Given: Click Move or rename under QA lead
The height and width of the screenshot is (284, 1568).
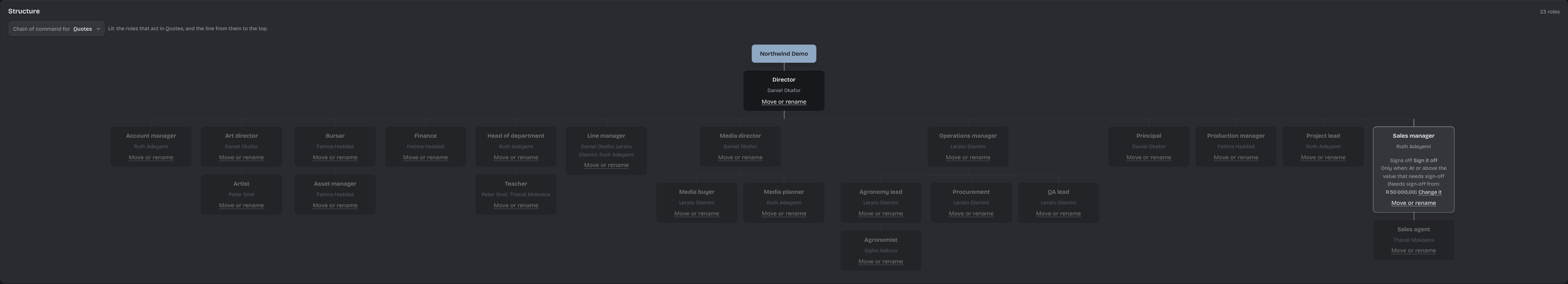Looking at the screenshot, I should (x=1058, y=213).
